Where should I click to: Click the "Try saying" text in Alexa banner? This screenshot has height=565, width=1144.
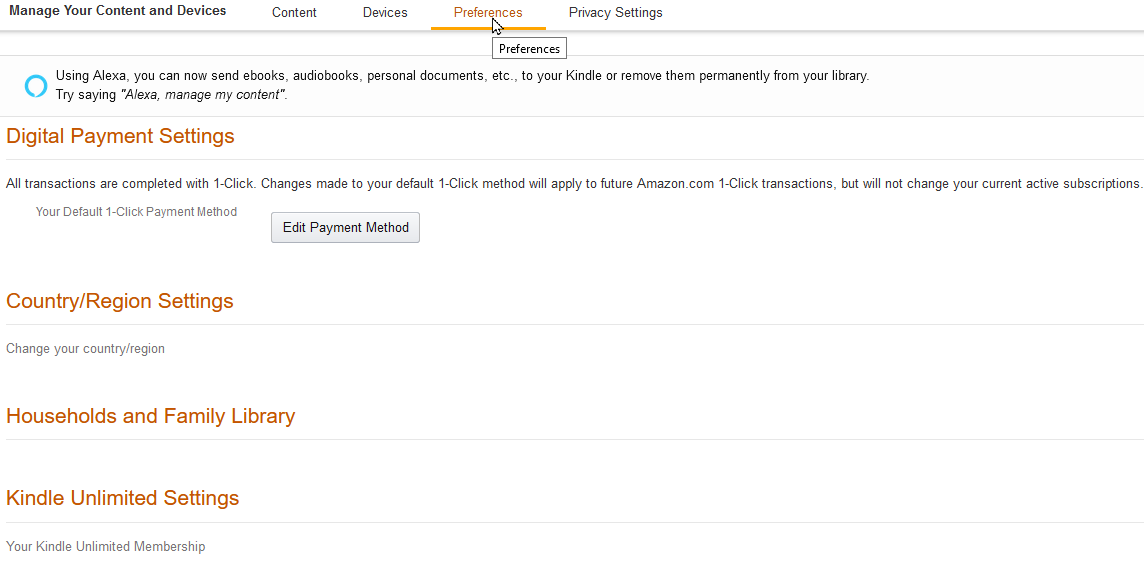point(86,95)
